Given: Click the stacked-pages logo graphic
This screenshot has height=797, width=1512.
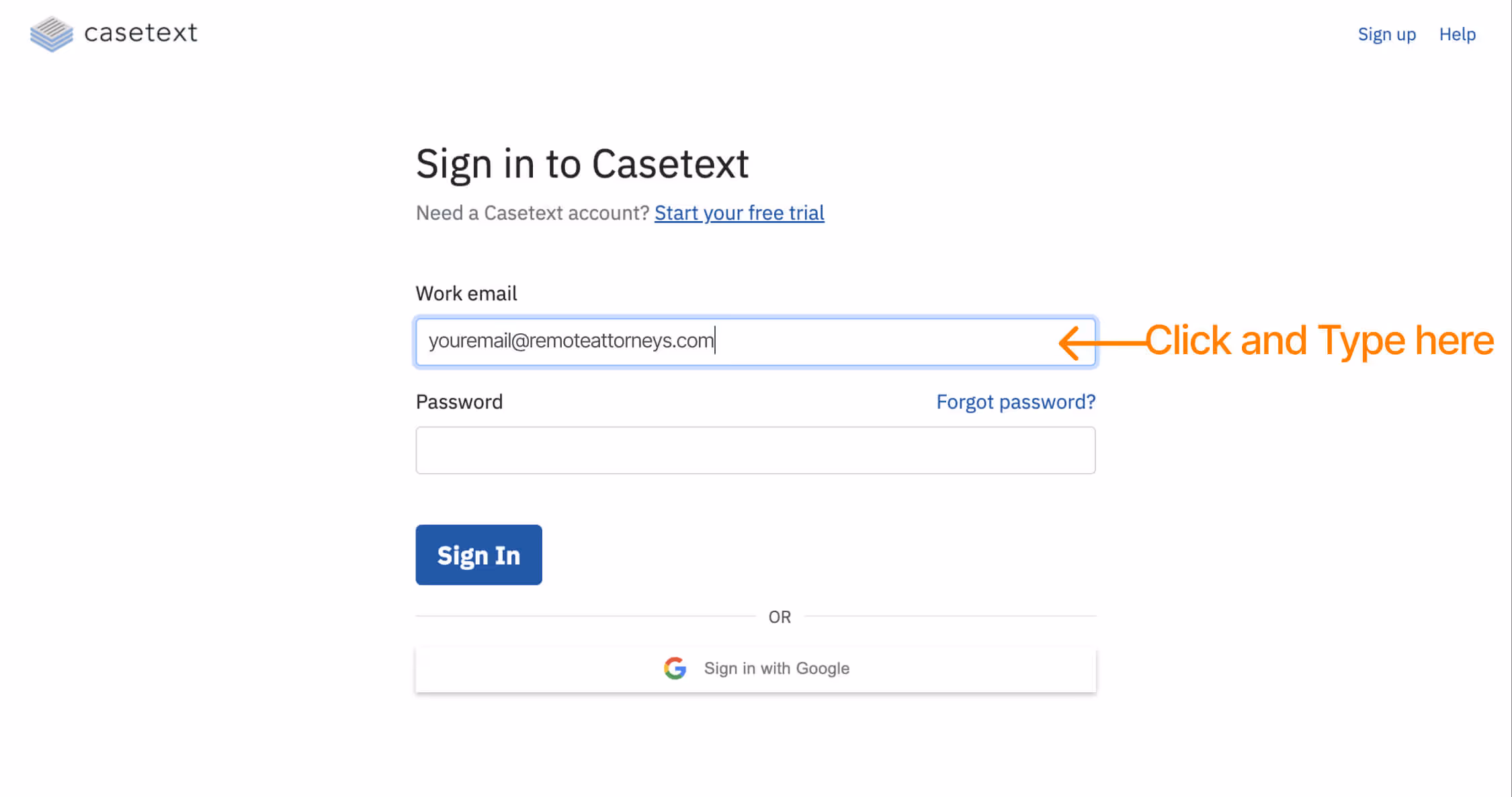Looking at the screenshot, I should tap(50, 33).
